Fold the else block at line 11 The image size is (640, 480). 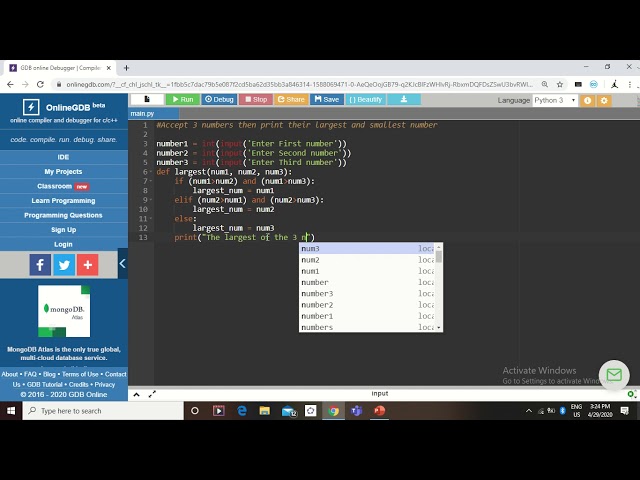[x=151, y=218]
